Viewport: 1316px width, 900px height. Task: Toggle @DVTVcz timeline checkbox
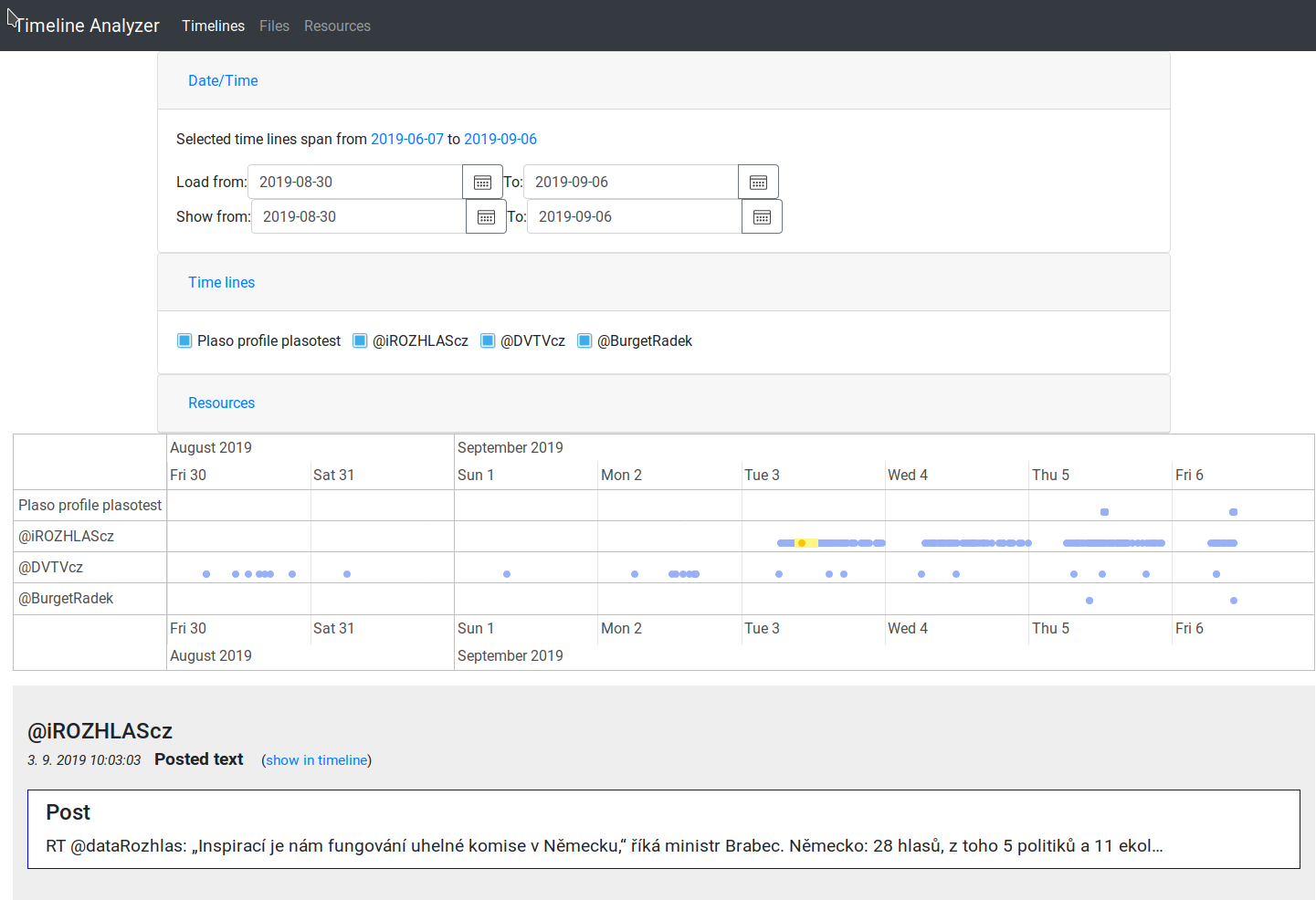pos(488,340)
